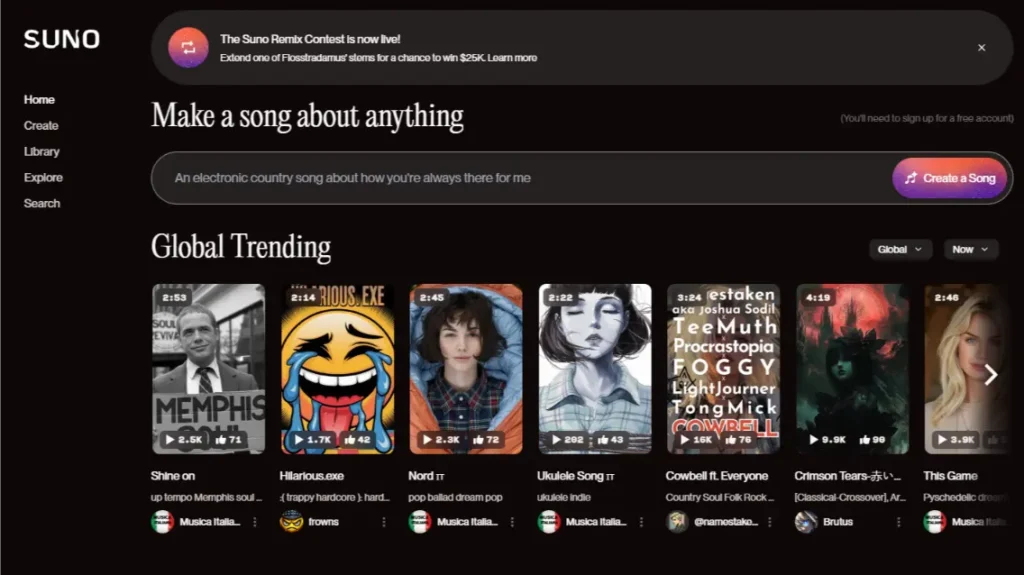The width and height of the screenshot is (1024, 575).
Task: Expand the Global region dropdown
Action: tap(900, 249)
